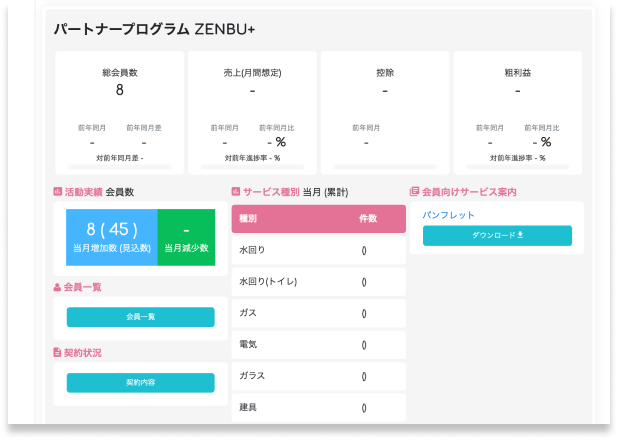The width and height of the screenshot is (618, 440).
Task: Open the 会員一覧 member list button
Action: point(141,317)
